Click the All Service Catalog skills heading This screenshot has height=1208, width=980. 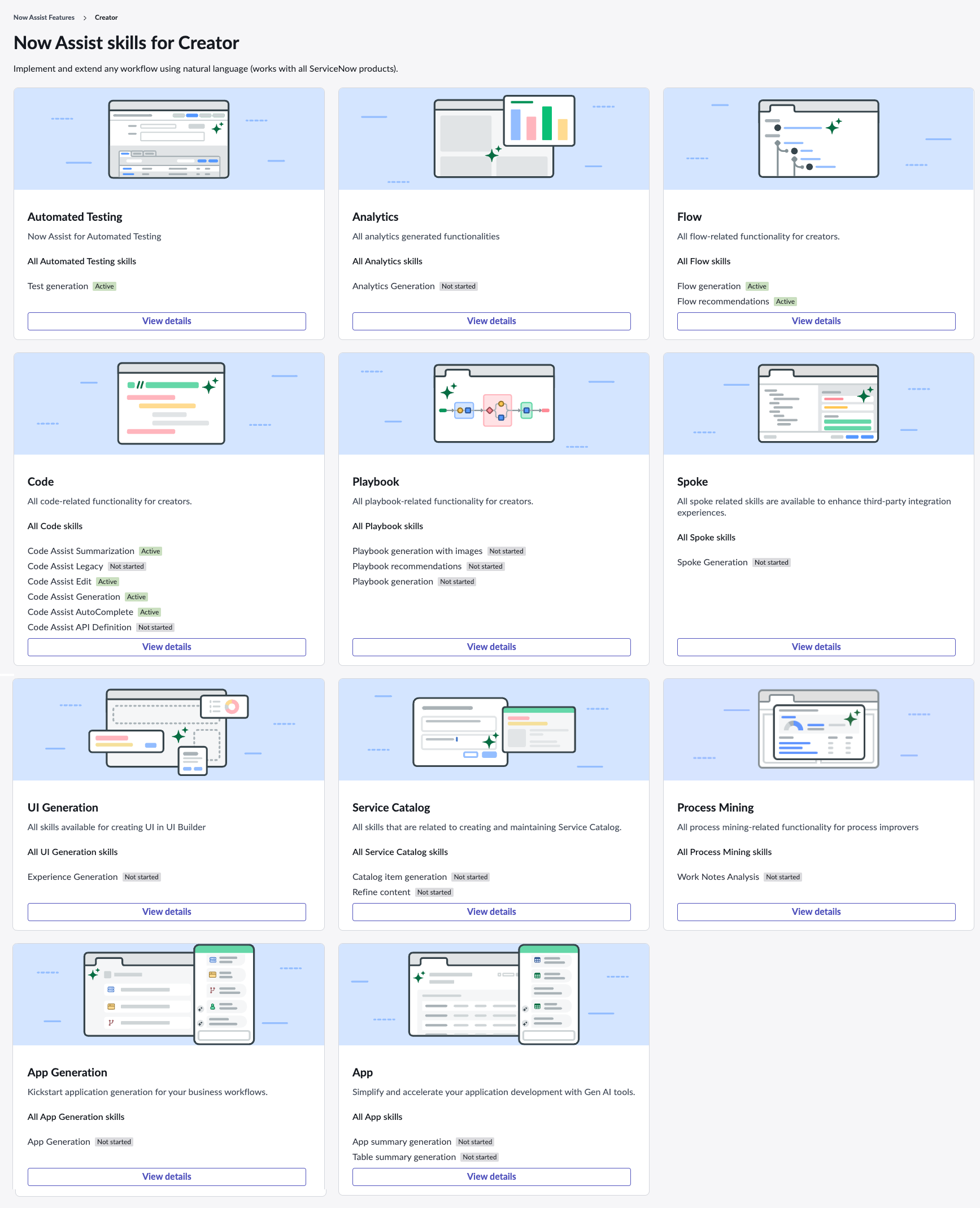pyautogui.click(x=400, y=852)
